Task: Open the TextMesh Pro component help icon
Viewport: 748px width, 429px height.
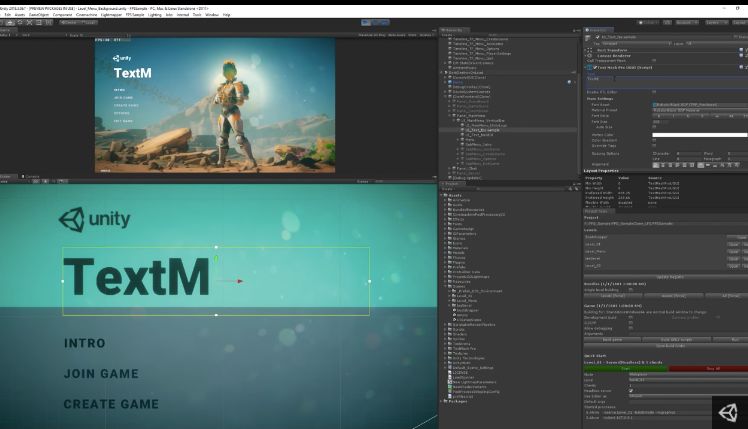Action: coord(741,67)
